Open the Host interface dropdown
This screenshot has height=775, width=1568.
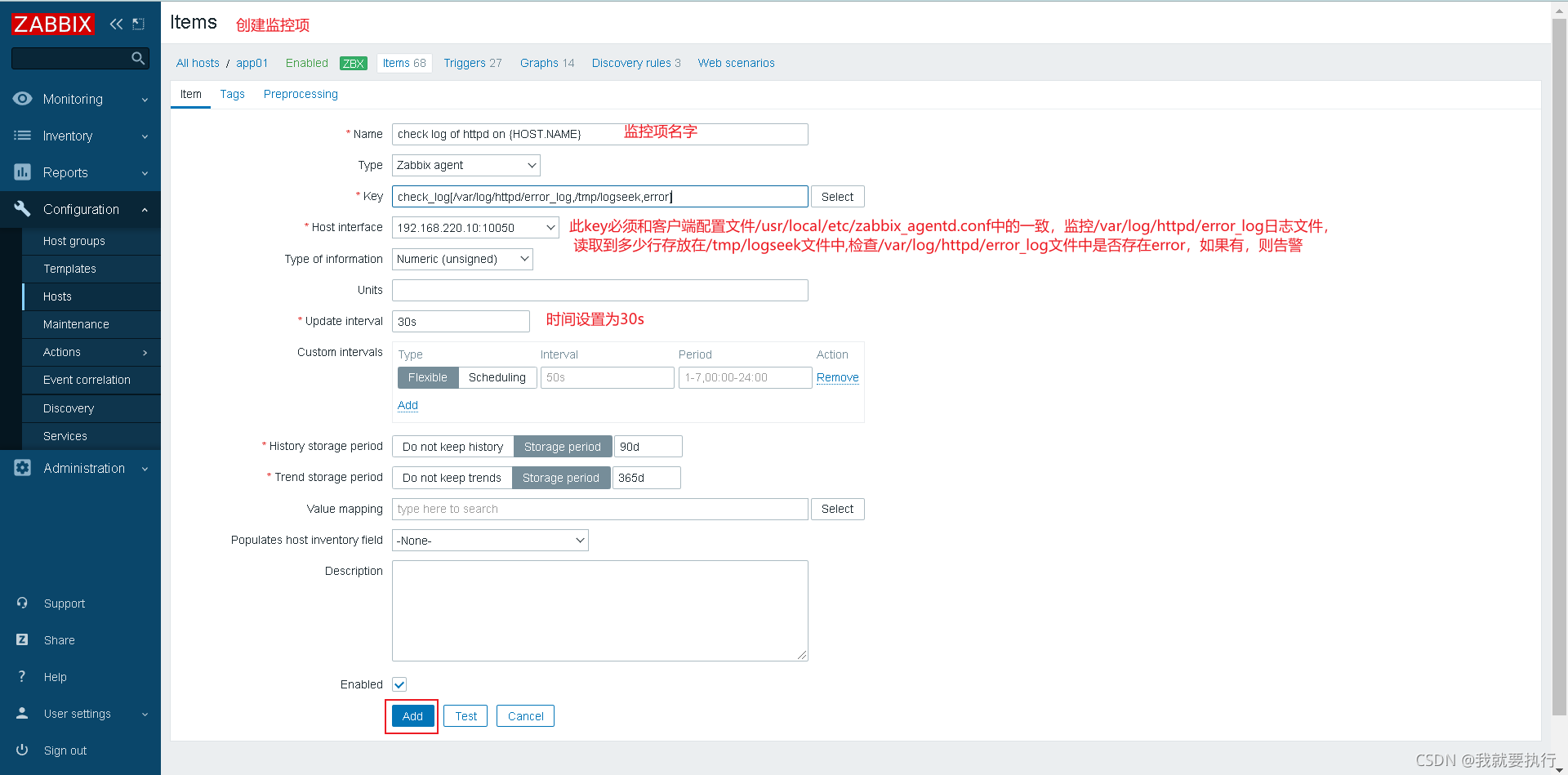(475, 228)
